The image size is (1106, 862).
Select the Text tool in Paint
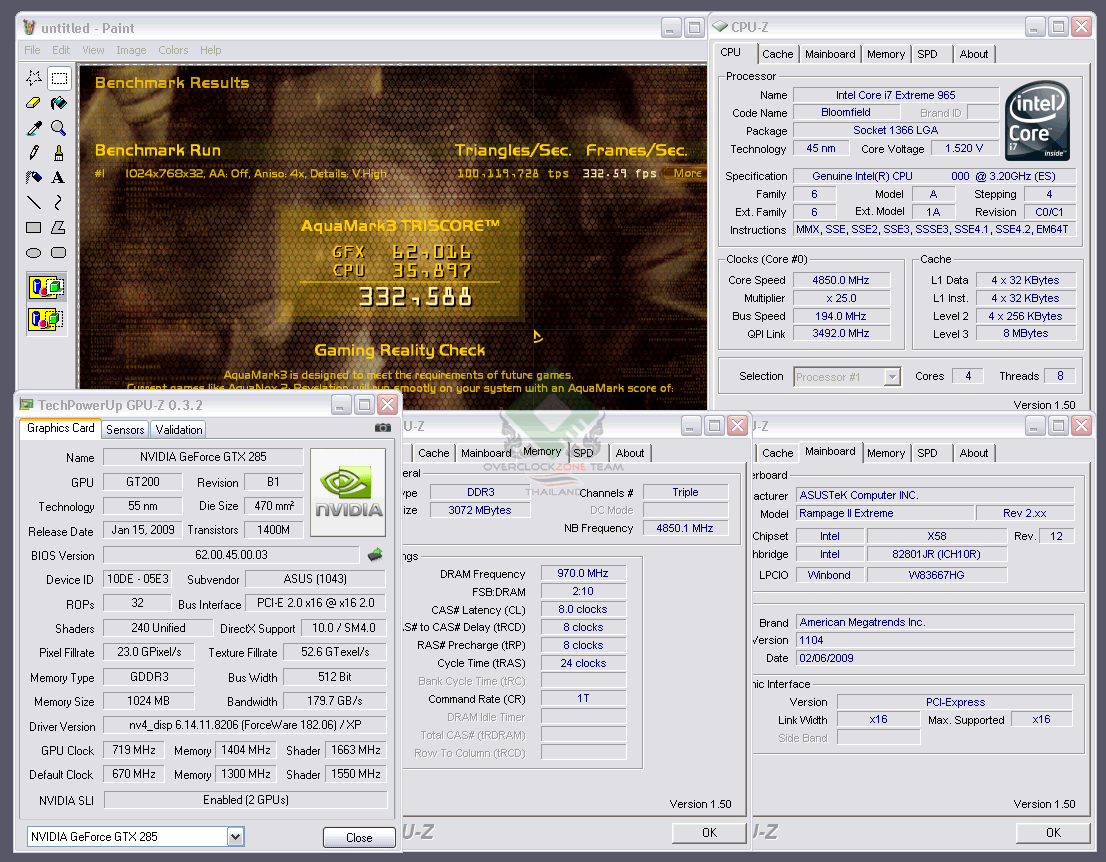[x=59, y=177]
